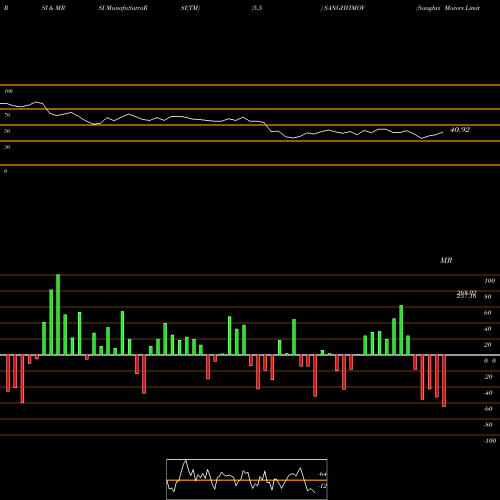Click the 'SI MunafaSutraR' header text

pyautogui.click(x=123, y=8)
